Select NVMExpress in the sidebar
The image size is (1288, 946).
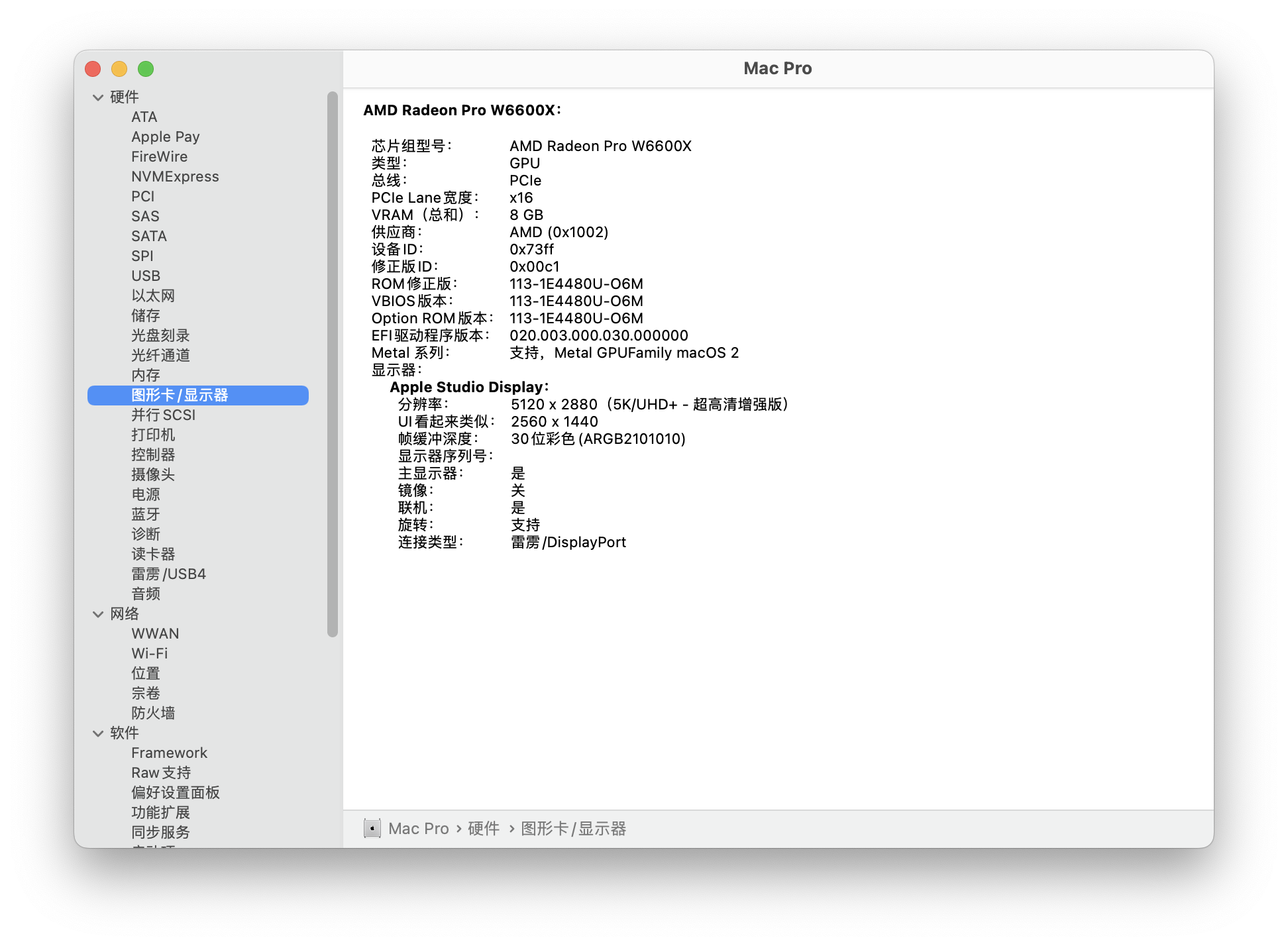(x=175, y=177)
